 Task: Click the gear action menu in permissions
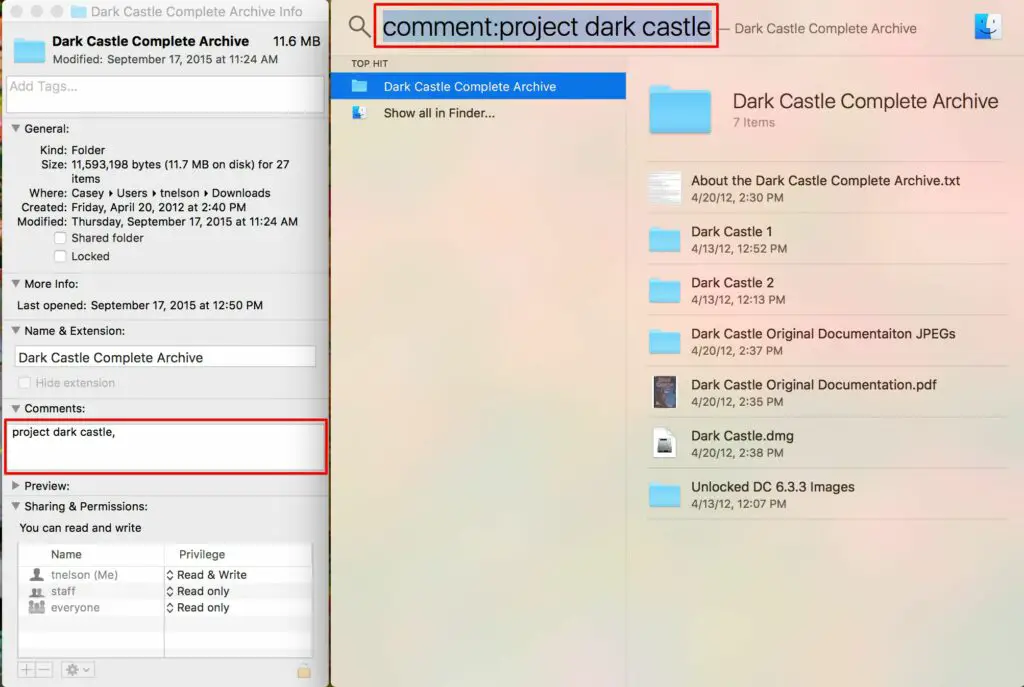77,669
